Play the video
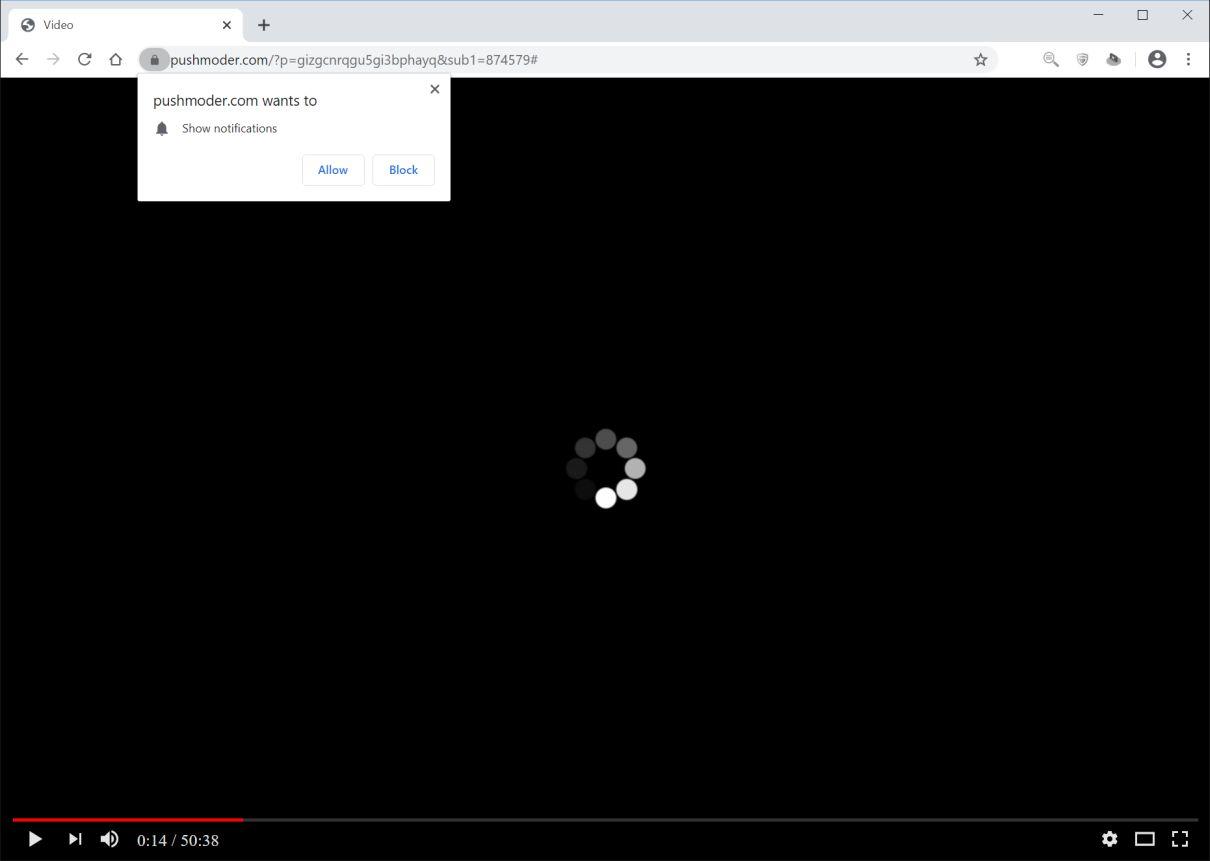1210x861 pixels. (x=34, y=839)
